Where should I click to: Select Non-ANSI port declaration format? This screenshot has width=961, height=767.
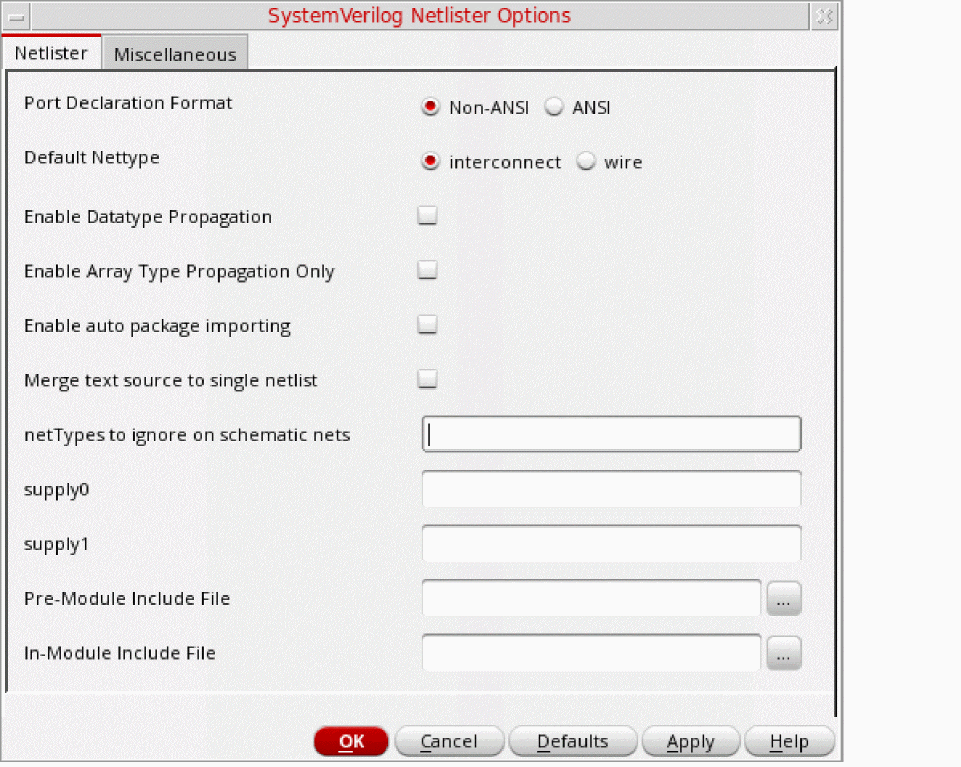[x=431, y=108]
